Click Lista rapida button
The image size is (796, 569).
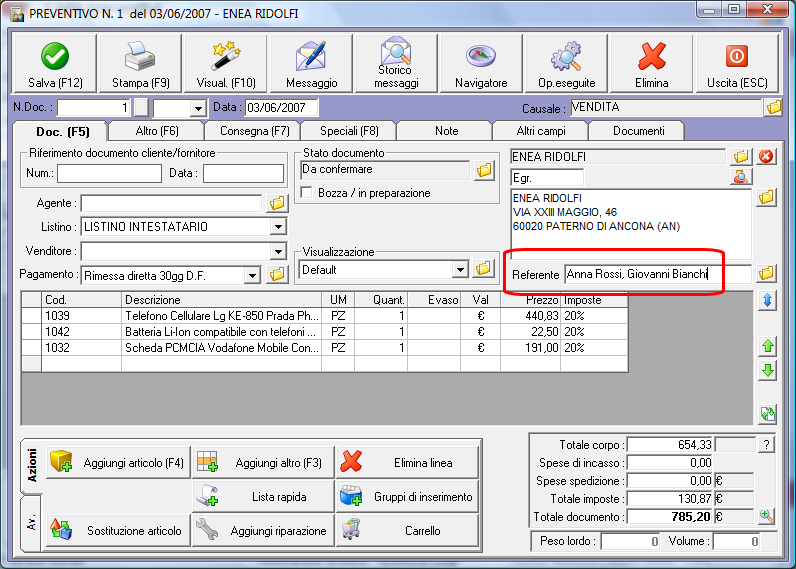tap(263, 496)
